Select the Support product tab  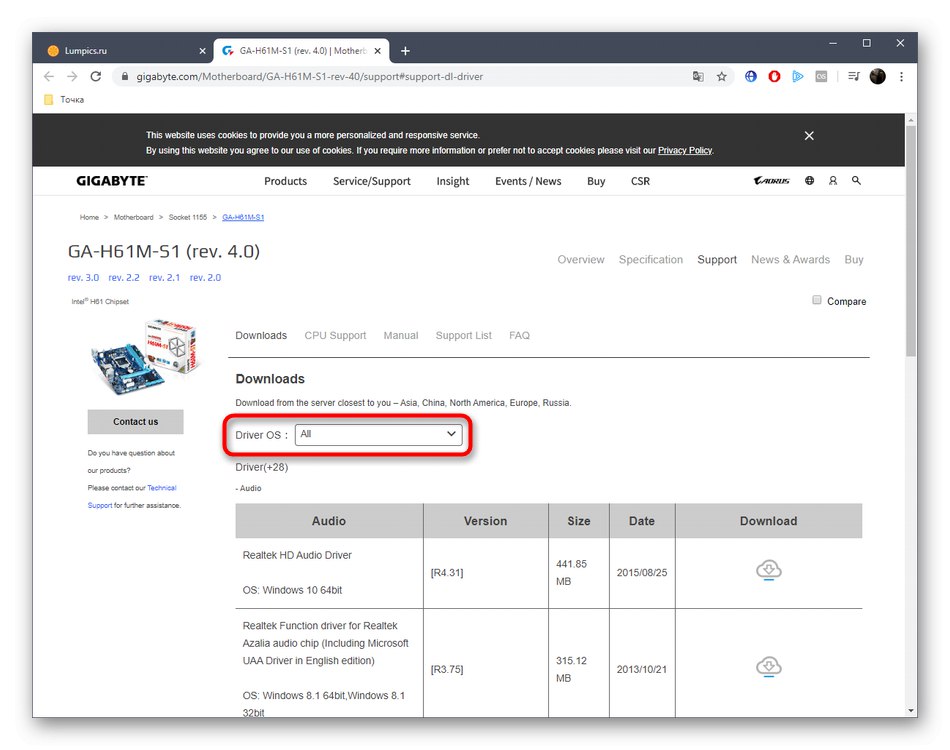[x=717, y=259]
